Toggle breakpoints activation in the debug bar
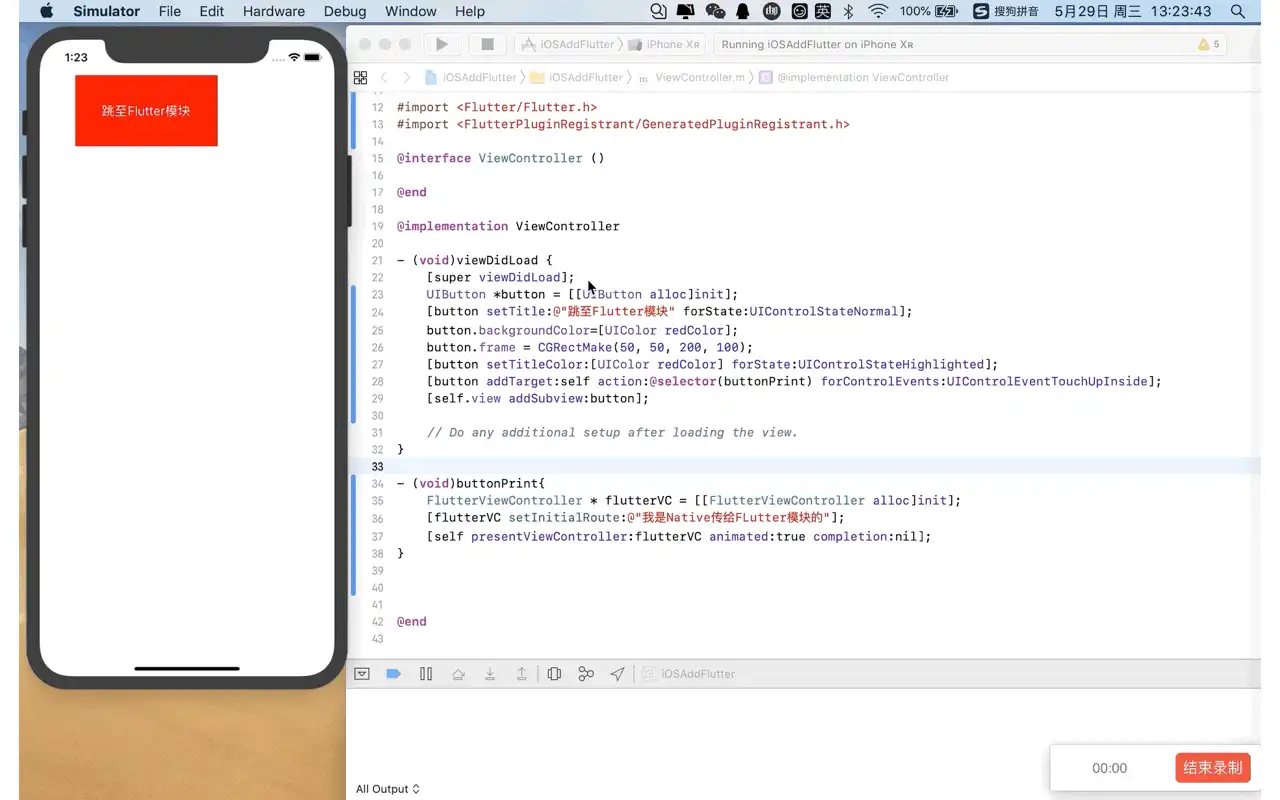This screenshot has width=1280, height=800. (x=394, y=674)
